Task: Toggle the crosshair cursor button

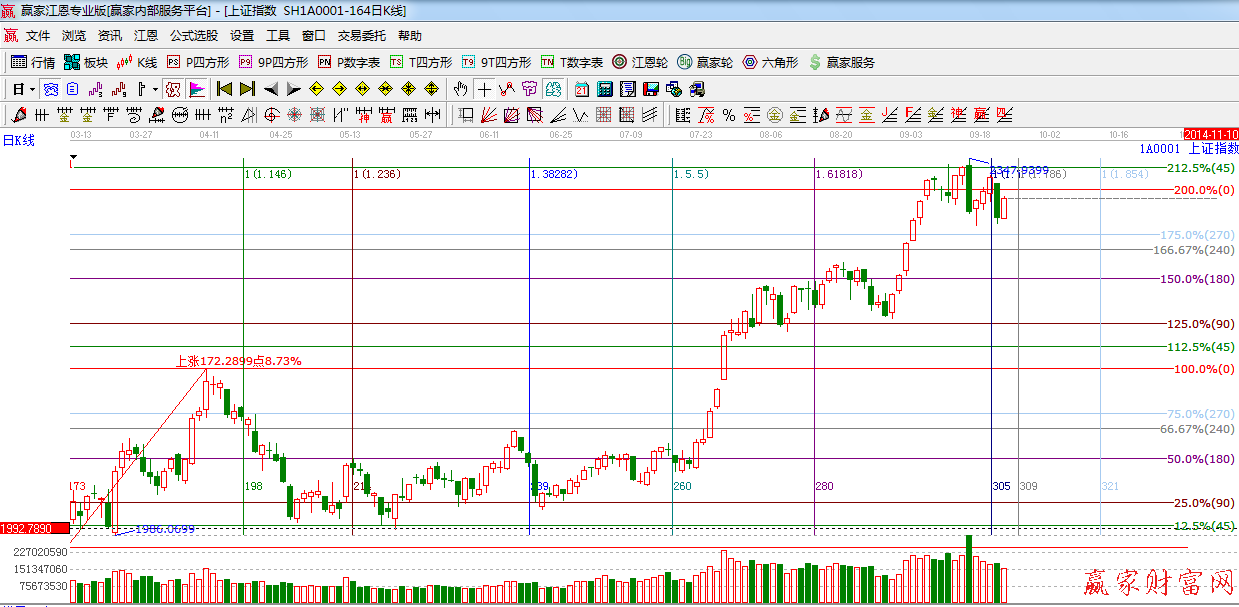Action: point(484,89)
